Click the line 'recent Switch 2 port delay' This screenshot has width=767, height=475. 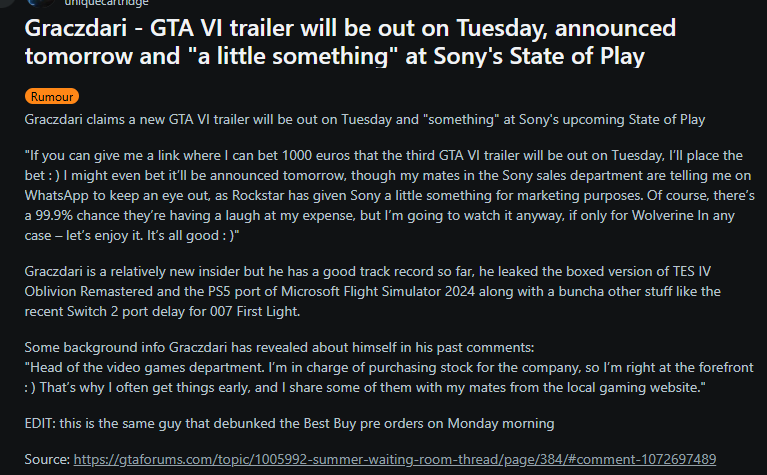162,312
